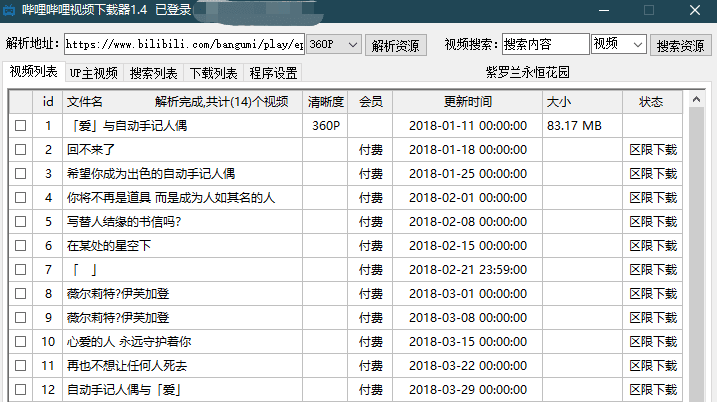The width and height of the screenshot is (717, 402).
Task: Click the 360P cell in row 1
Action: [326, 126]
